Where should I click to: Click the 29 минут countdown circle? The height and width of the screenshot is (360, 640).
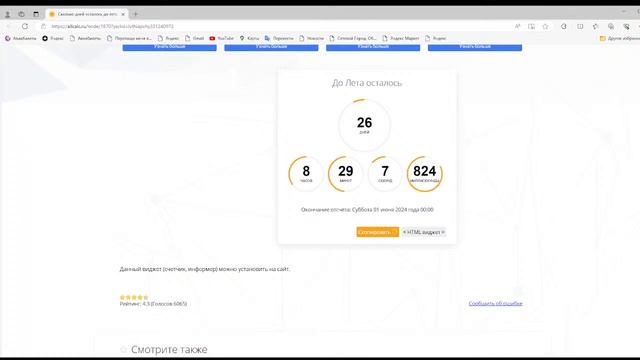pyautogui.click(x=345, y=174)
